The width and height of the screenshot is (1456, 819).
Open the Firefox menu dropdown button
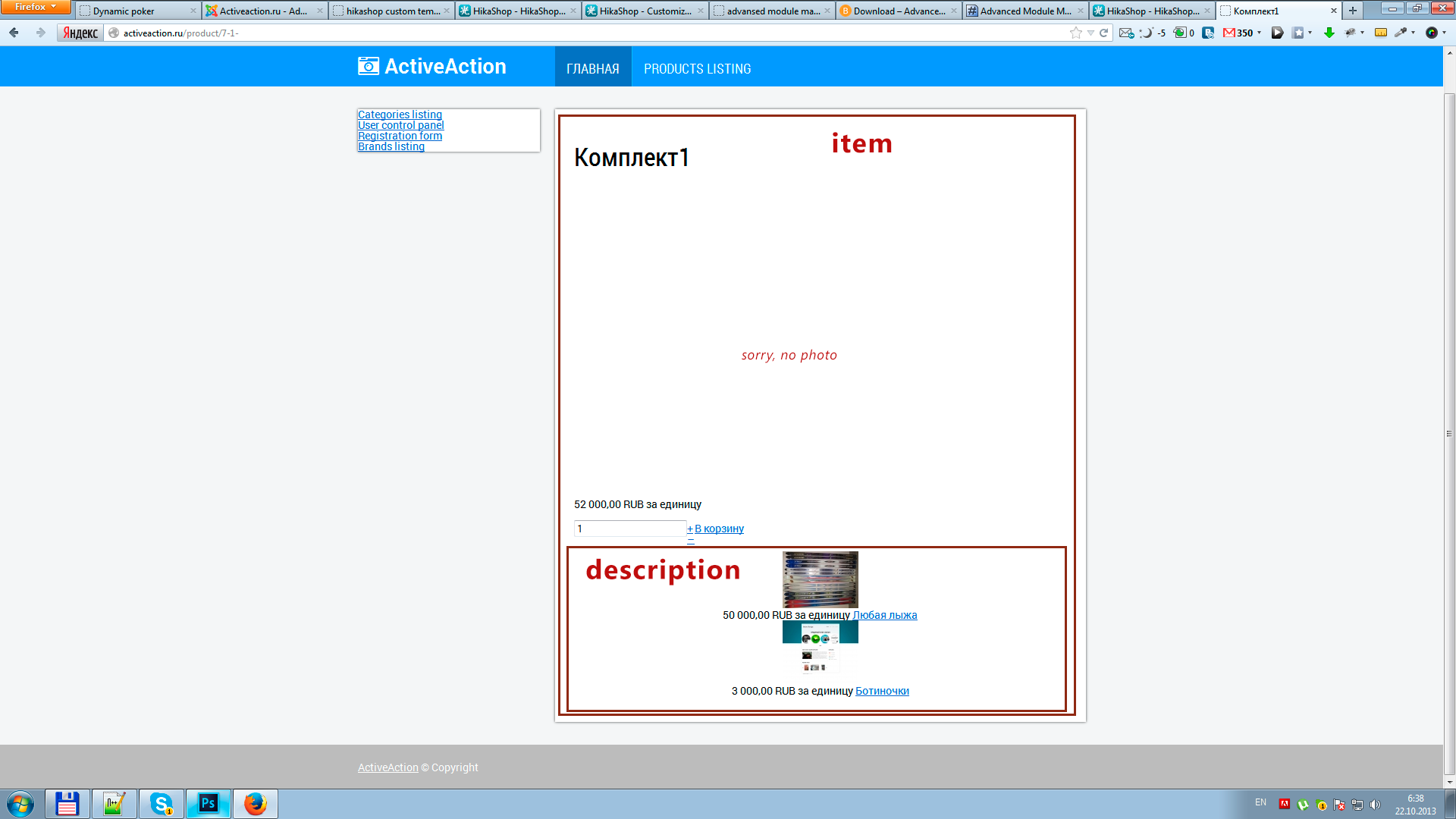click(36, 7)
